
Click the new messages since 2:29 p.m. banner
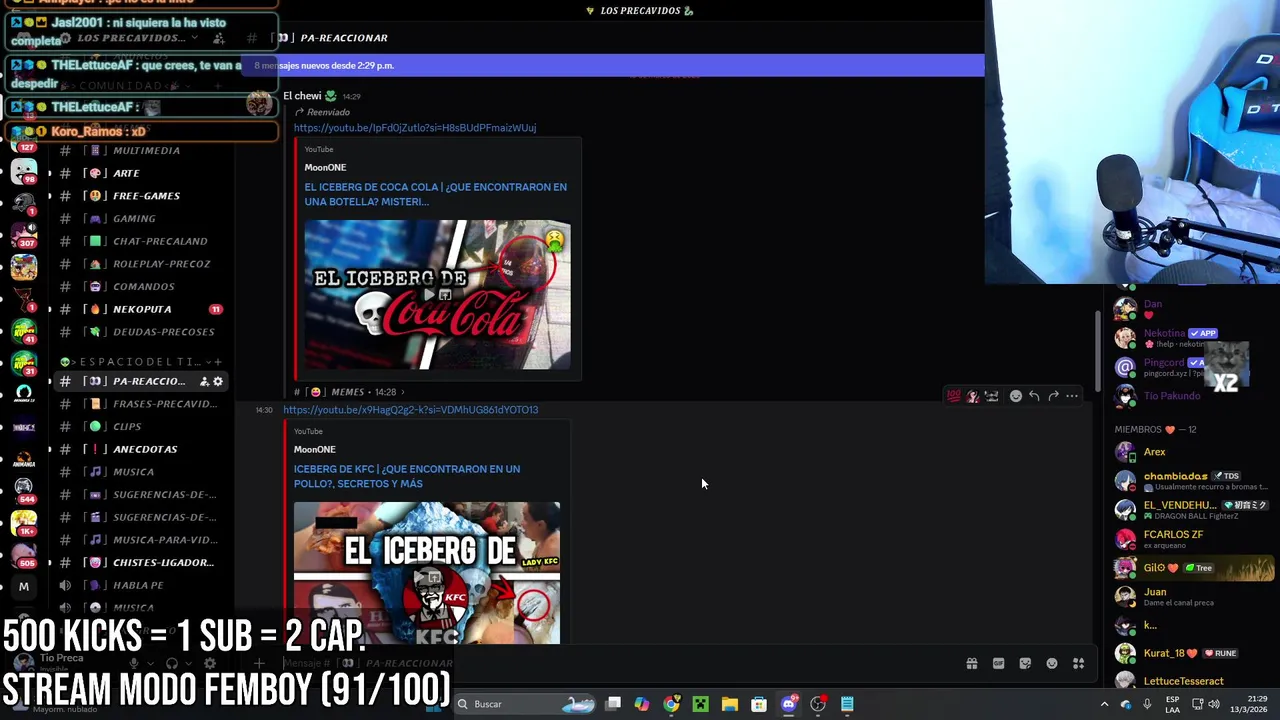610,65
